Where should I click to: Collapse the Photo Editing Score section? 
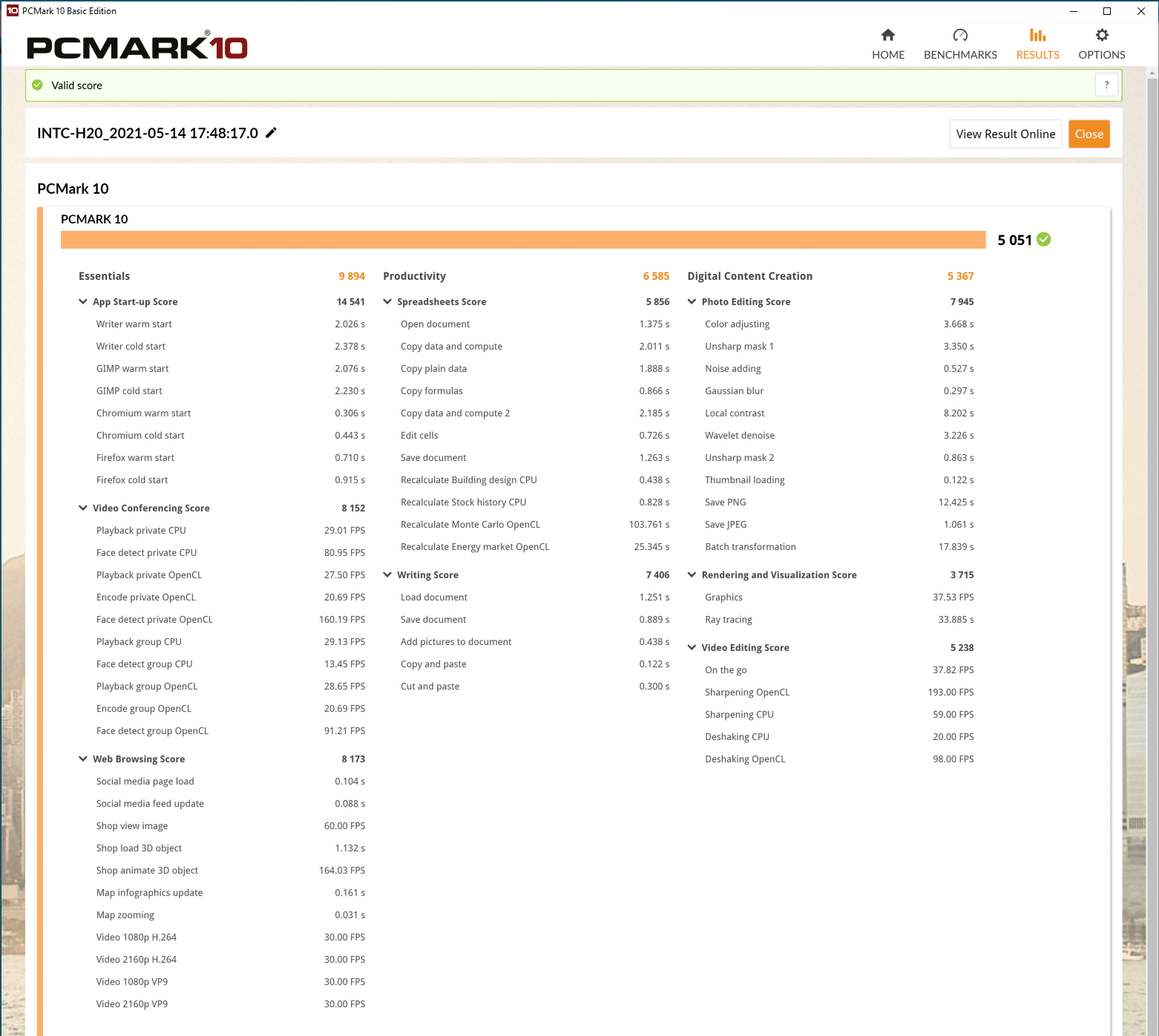692,301
